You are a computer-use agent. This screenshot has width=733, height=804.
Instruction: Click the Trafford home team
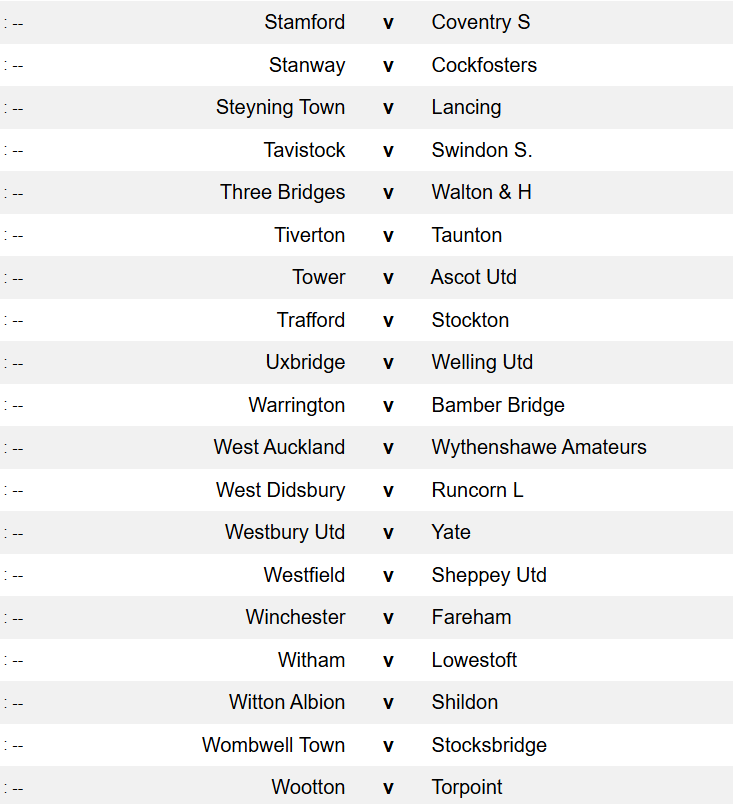(x=311, y=320)
